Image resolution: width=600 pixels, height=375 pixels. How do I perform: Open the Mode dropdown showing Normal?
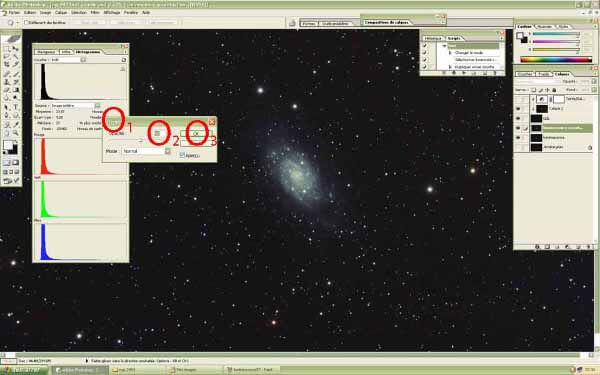click(x=168, y=152)
